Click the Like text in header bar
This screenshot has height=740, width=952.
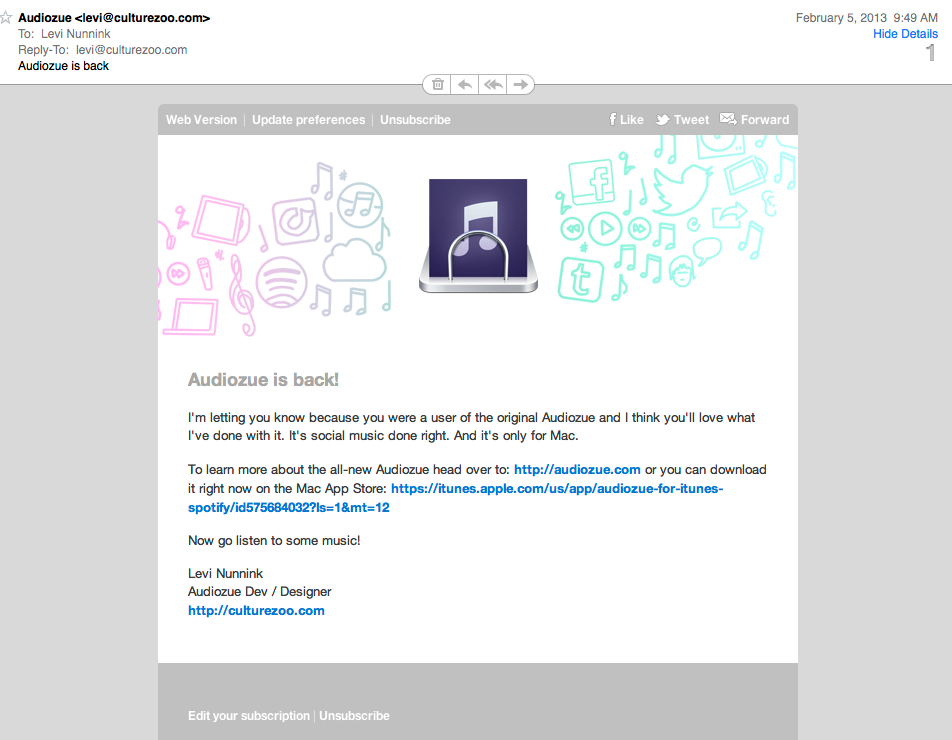click(x=631, y=120)
